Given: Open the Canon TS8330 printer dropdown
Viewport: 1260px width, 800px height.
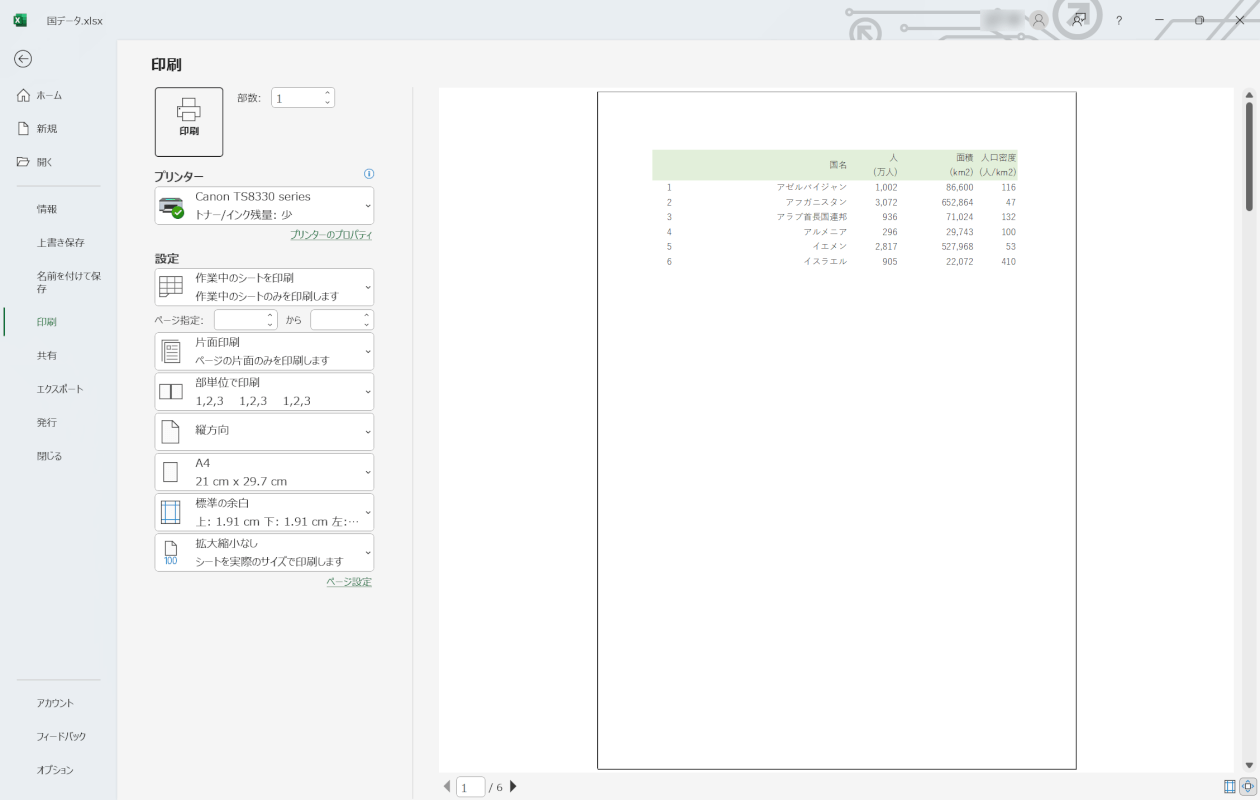Looking at the screenshot, I should click(x=264, y=205).
